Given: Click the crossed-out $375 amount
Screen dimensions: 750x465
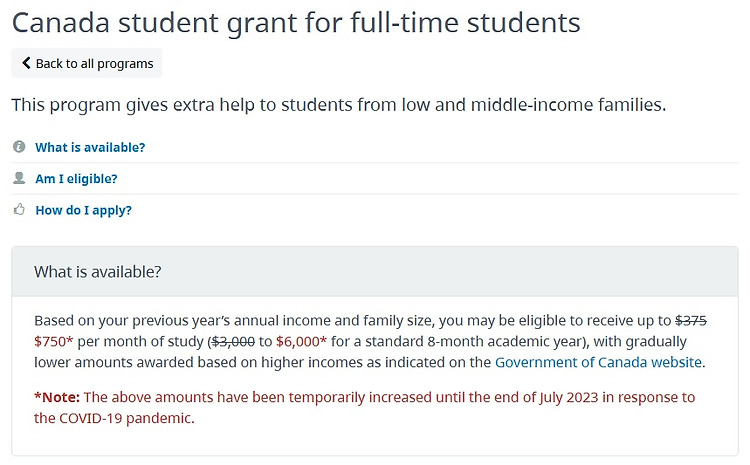Looking at the screenshot, I should coord(691,320).
